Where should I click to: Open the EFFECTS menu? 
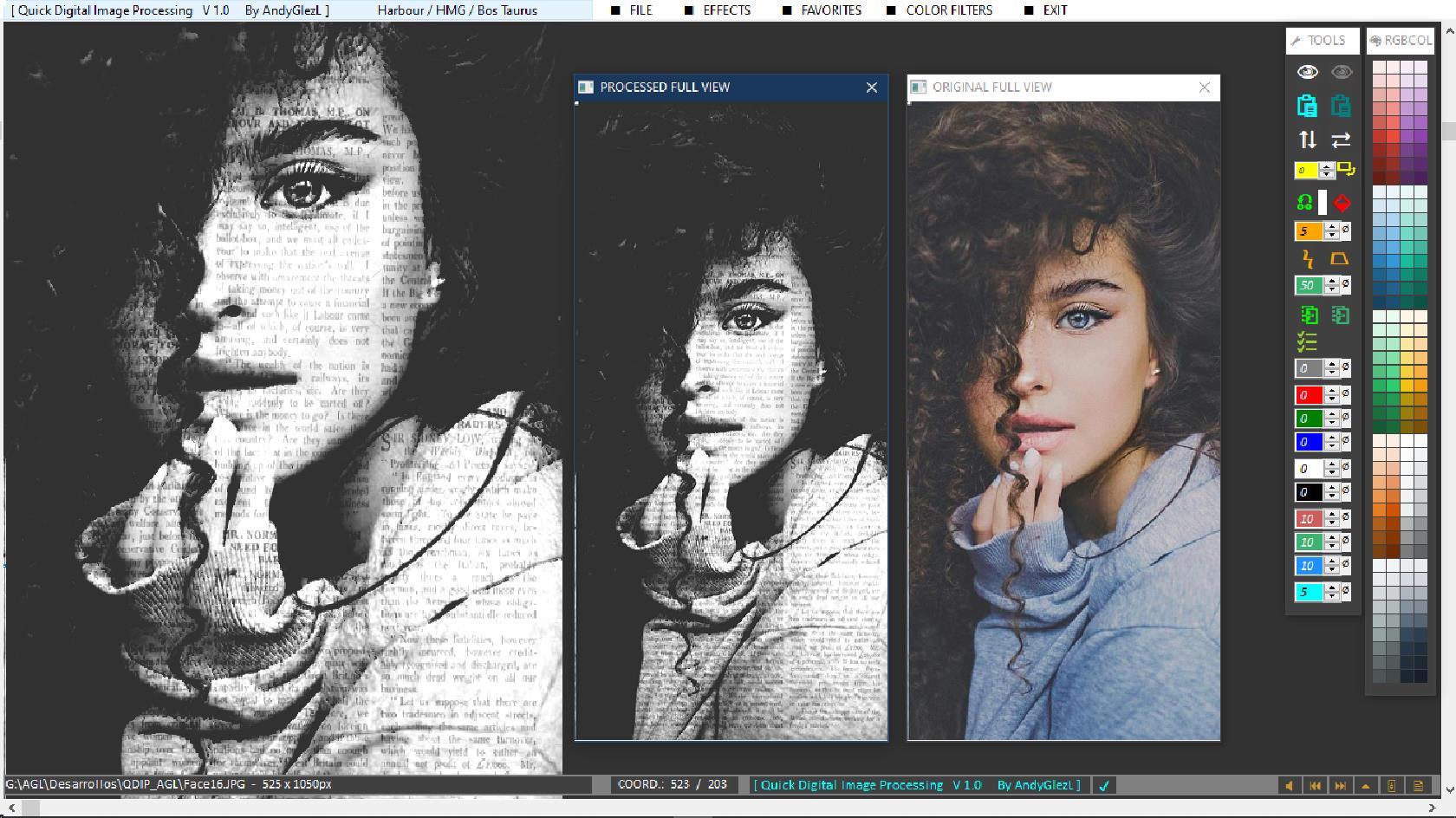[726, 10]
